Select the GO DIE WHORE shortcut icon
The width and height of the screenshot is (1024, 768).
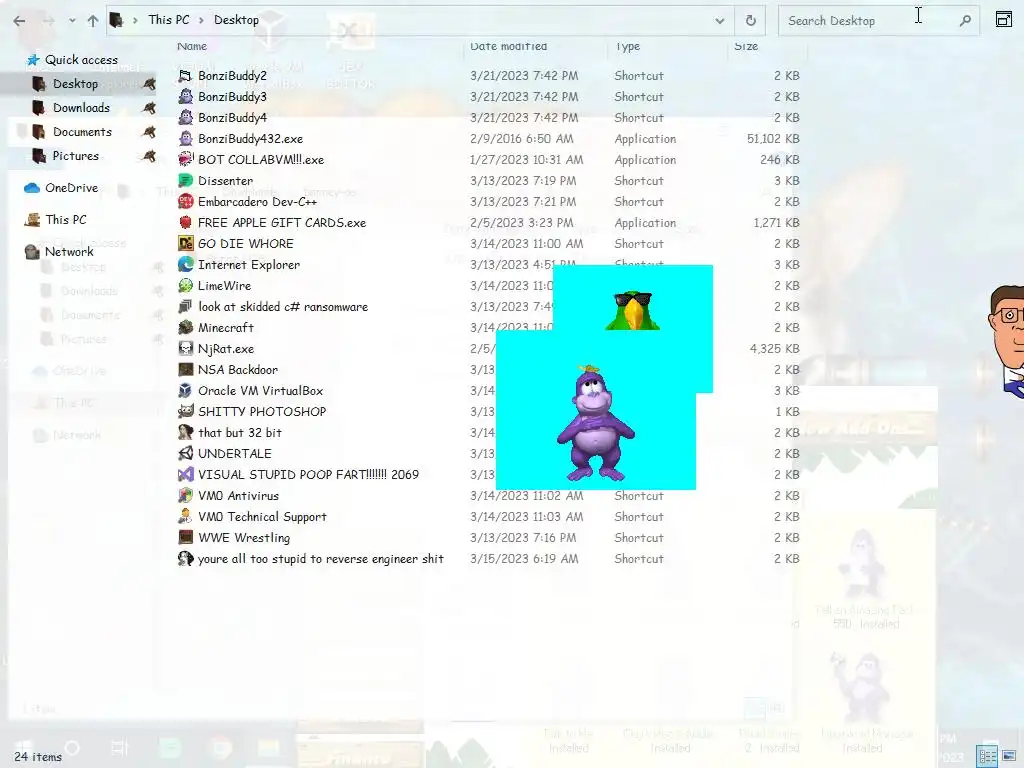(x=185, y=244)
